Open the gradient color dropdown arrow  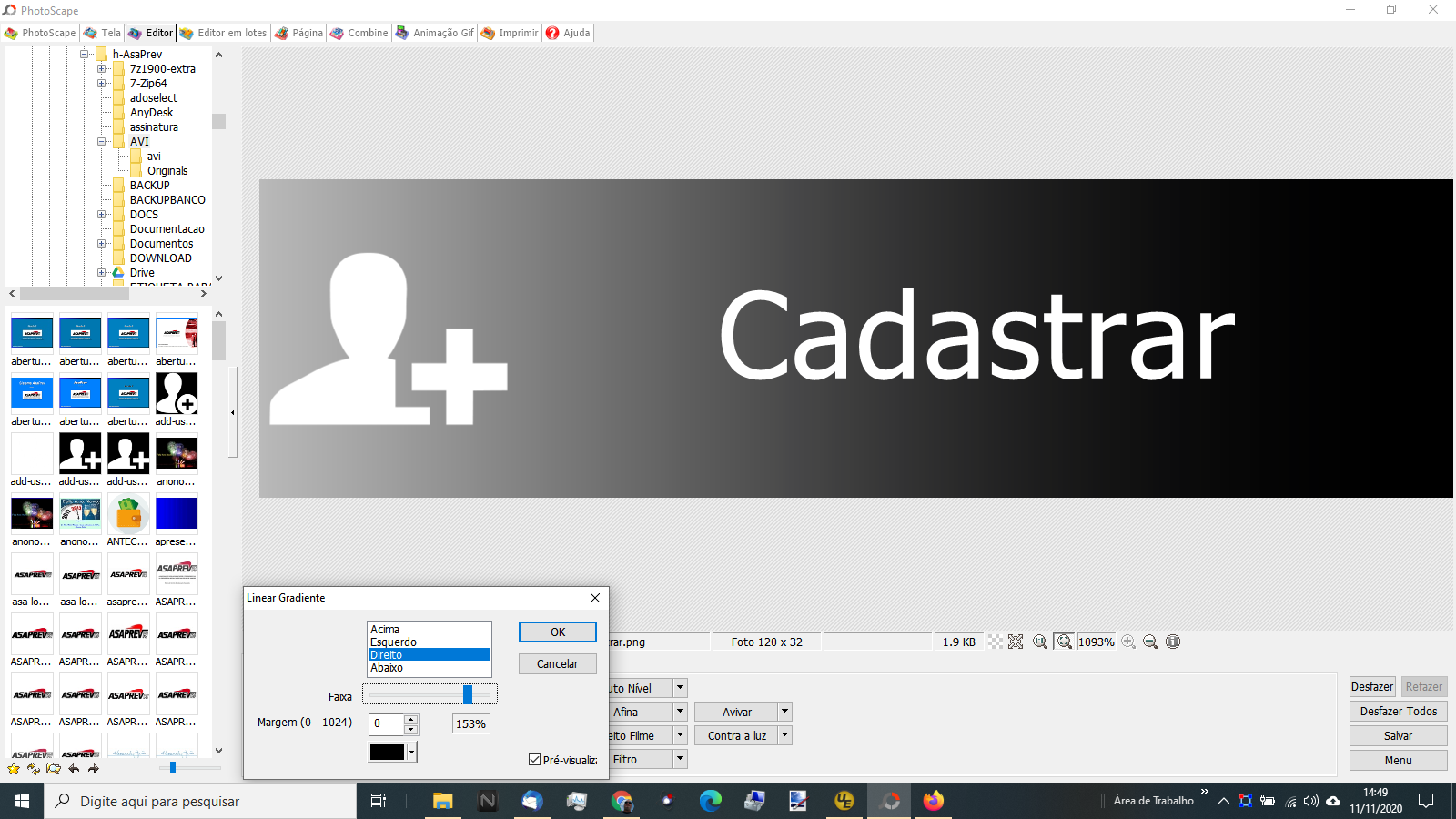tap(412, 753)
